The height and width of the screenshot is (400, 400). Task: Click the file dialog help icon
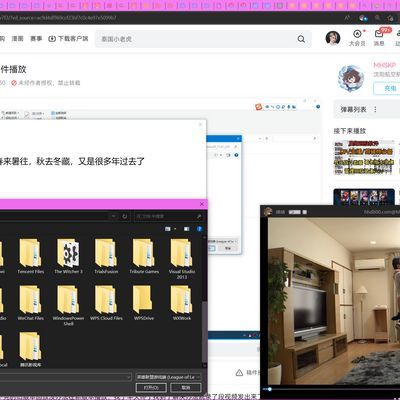click(x=199, y=229)
